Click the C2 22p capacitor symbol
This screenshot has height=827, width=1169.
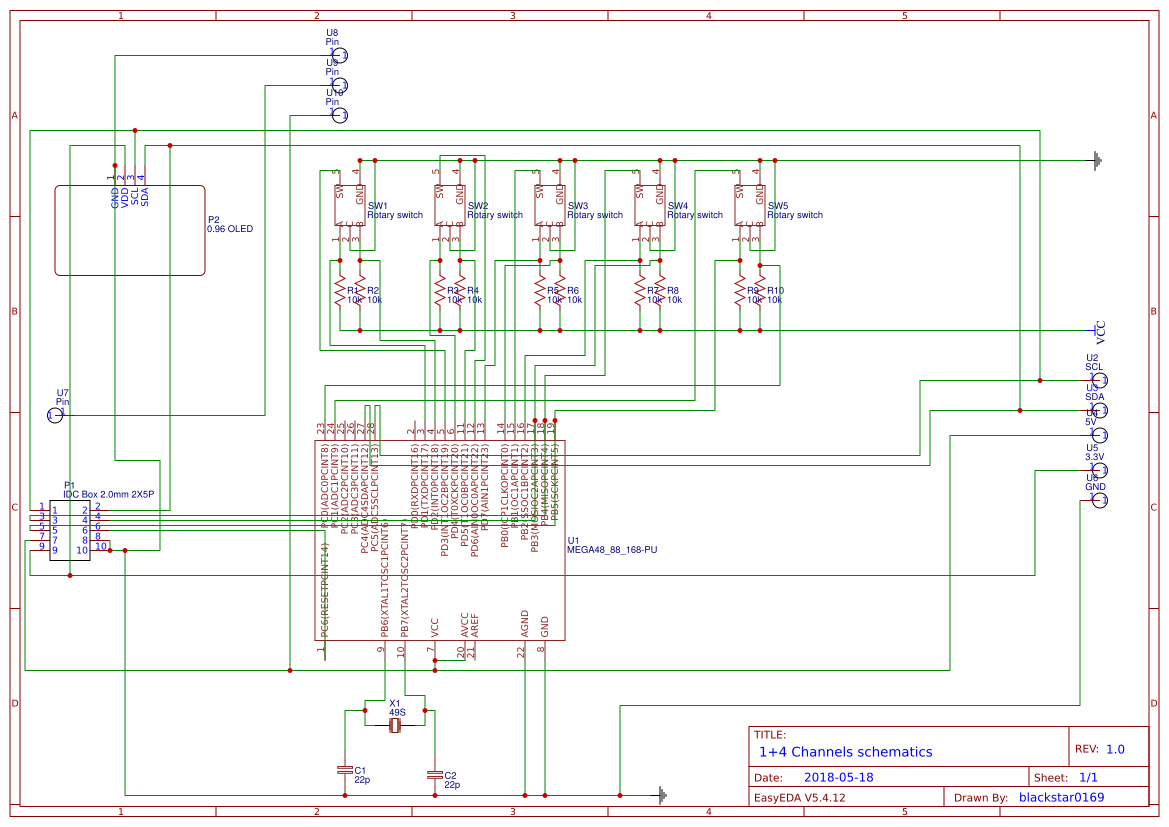coord(434,773)
